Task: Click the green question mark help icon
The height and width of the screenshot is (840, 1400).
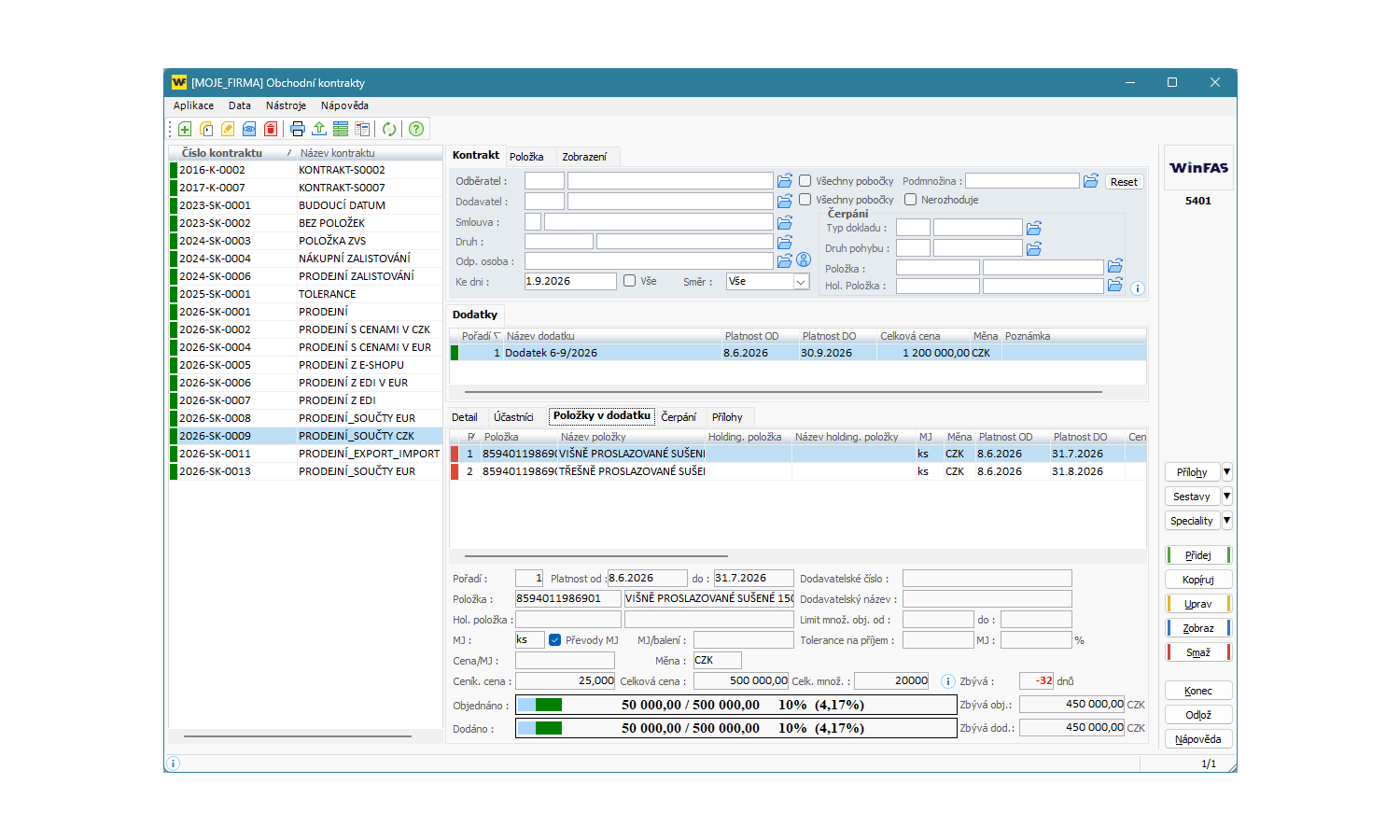Action: coord(416,129)
